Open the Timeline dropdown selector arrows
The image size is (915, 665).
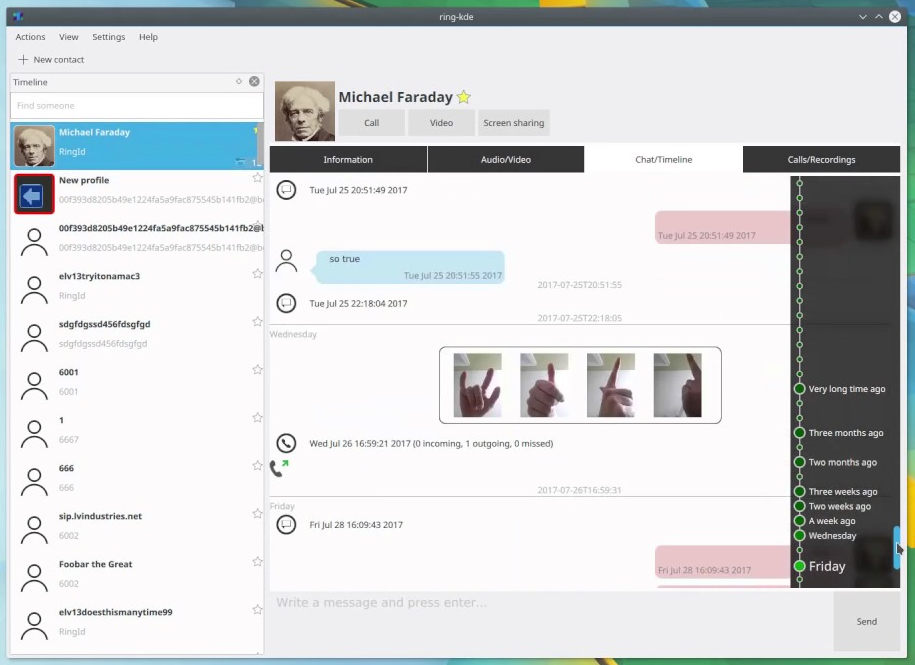(x=238, y=82)
